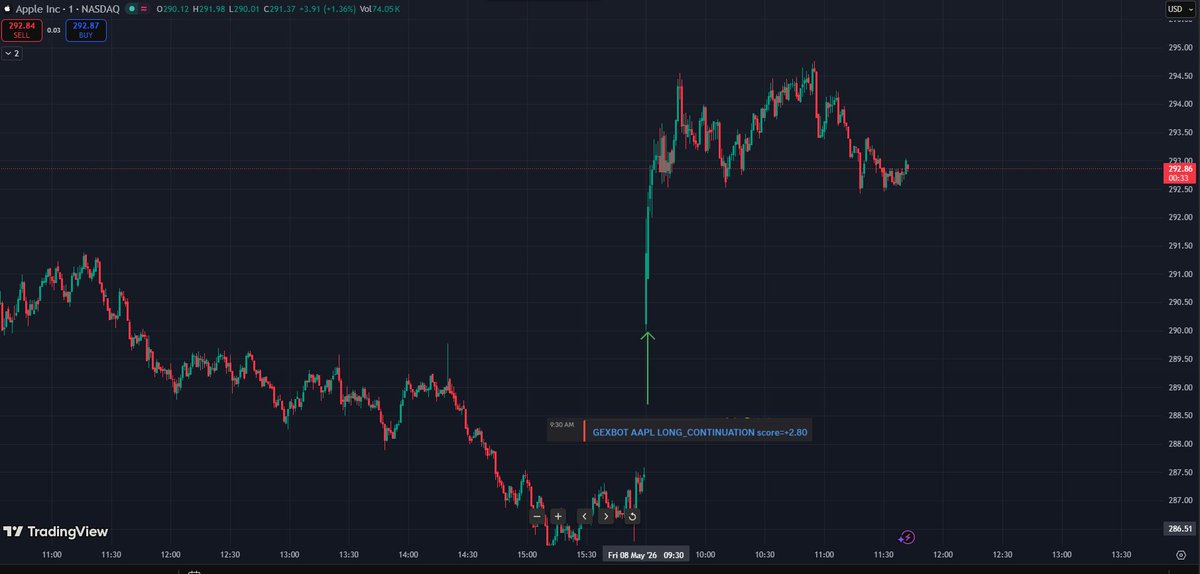Click the 0.03 spread value between Sell and Buy
Viewport: 1200px width, 574px height.
coord(54,30)
